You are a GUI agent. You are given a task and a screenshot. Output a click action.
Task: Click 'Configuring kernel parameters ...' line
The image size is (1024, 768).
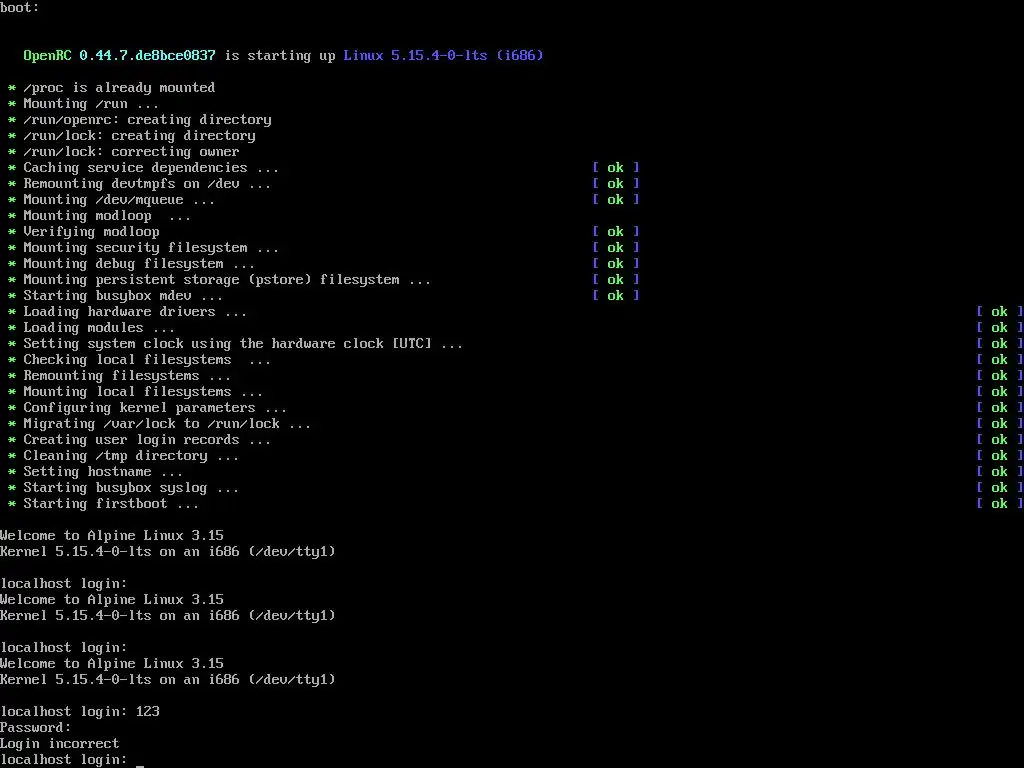tap(155, 408)
